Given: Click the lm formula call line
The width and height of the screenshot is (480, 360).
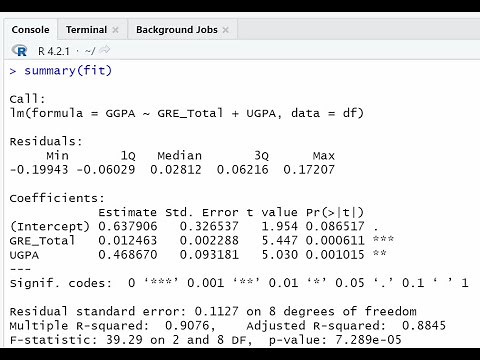Looking at the screenshot, I should (187, 113).
